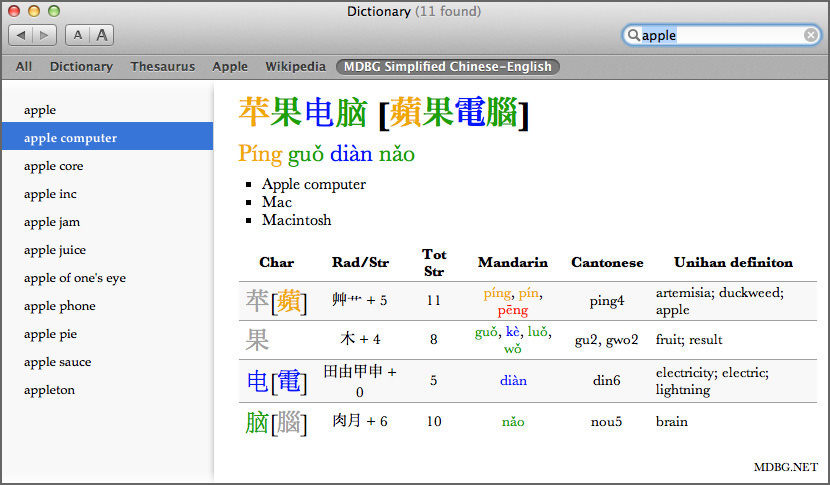Select MDBG Simplified Chinese-English tab

(x=448, y=67)
